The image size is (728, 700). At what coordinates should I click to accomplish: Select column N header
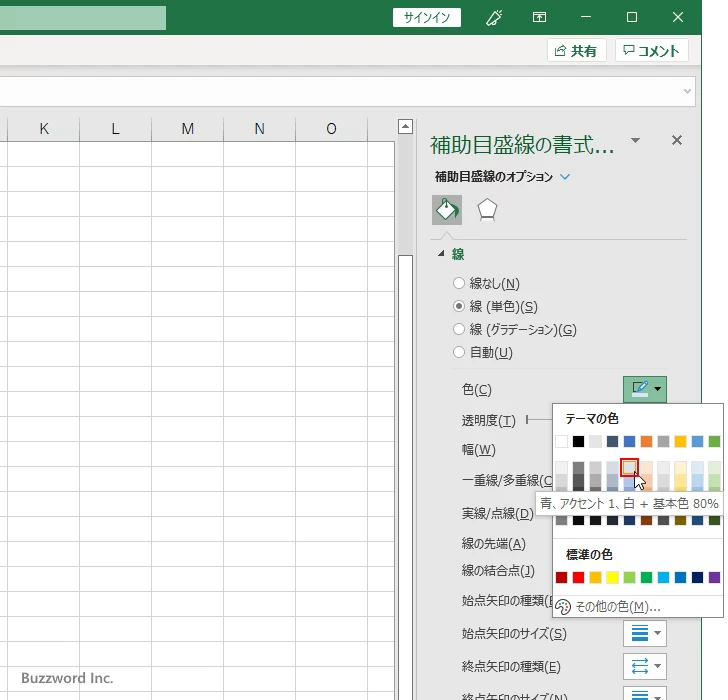[x=260, y=129]
